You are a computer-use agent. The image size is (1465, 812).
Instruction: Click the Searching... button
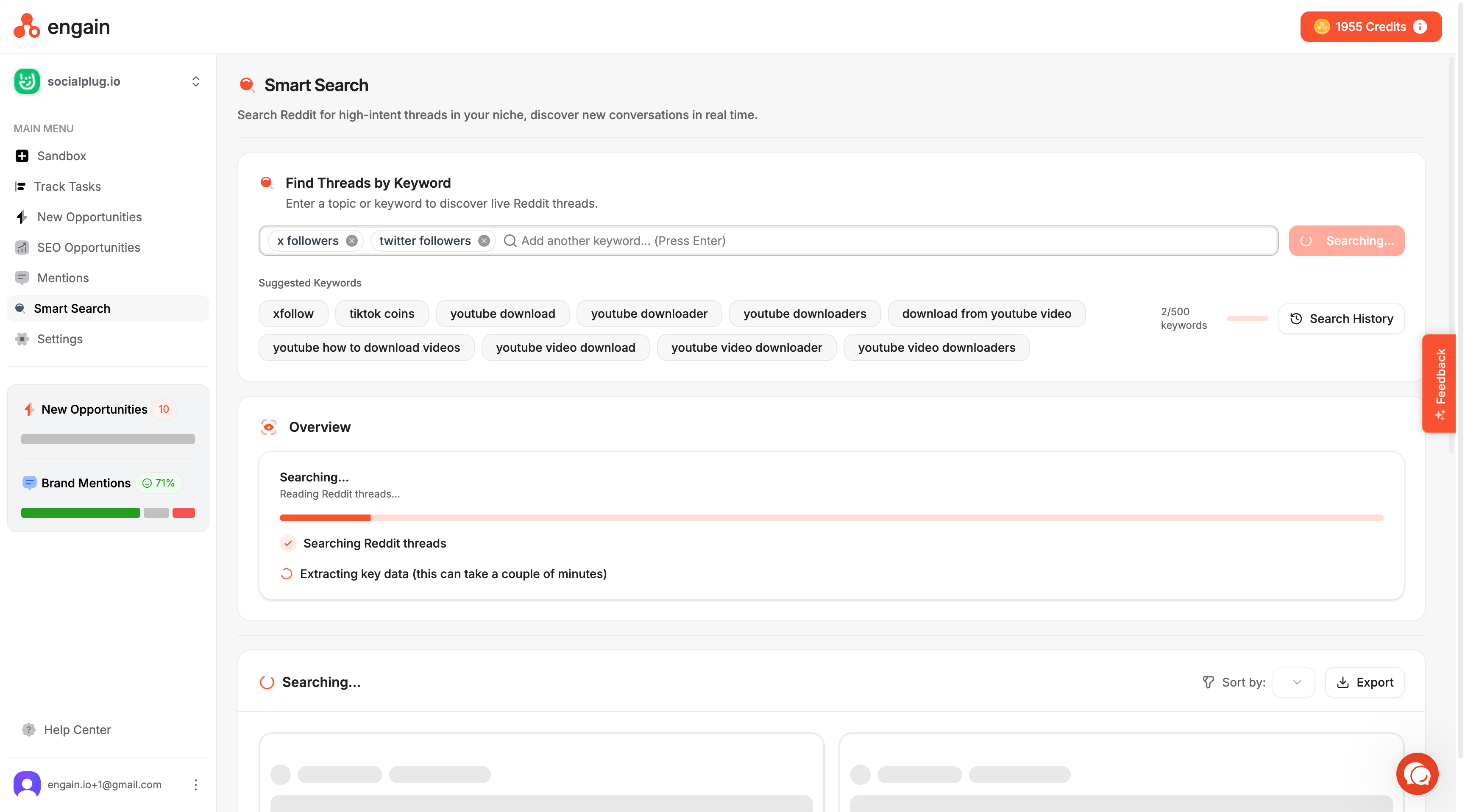point(1347,241)
